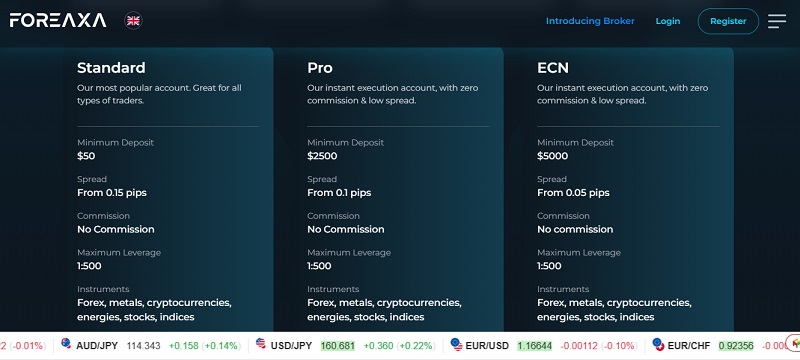The image size is (800, 360).
Task: Click the EUR/CHF flag icon in ticker
Action: pos(658,344)
